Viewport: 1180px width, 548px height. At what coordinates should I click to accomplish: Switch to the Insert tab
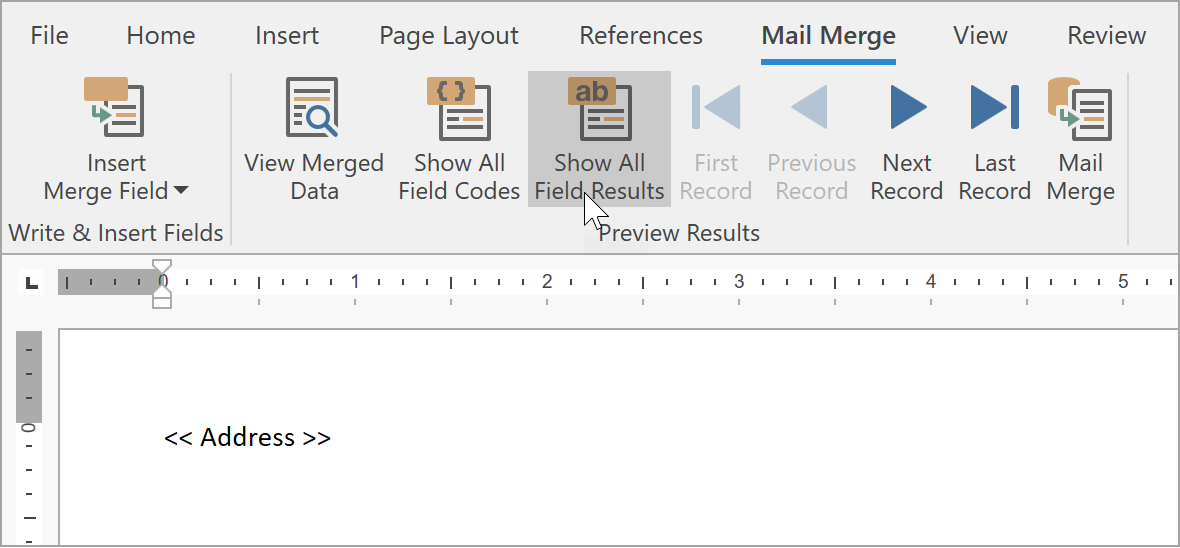[x=287, y=36]
